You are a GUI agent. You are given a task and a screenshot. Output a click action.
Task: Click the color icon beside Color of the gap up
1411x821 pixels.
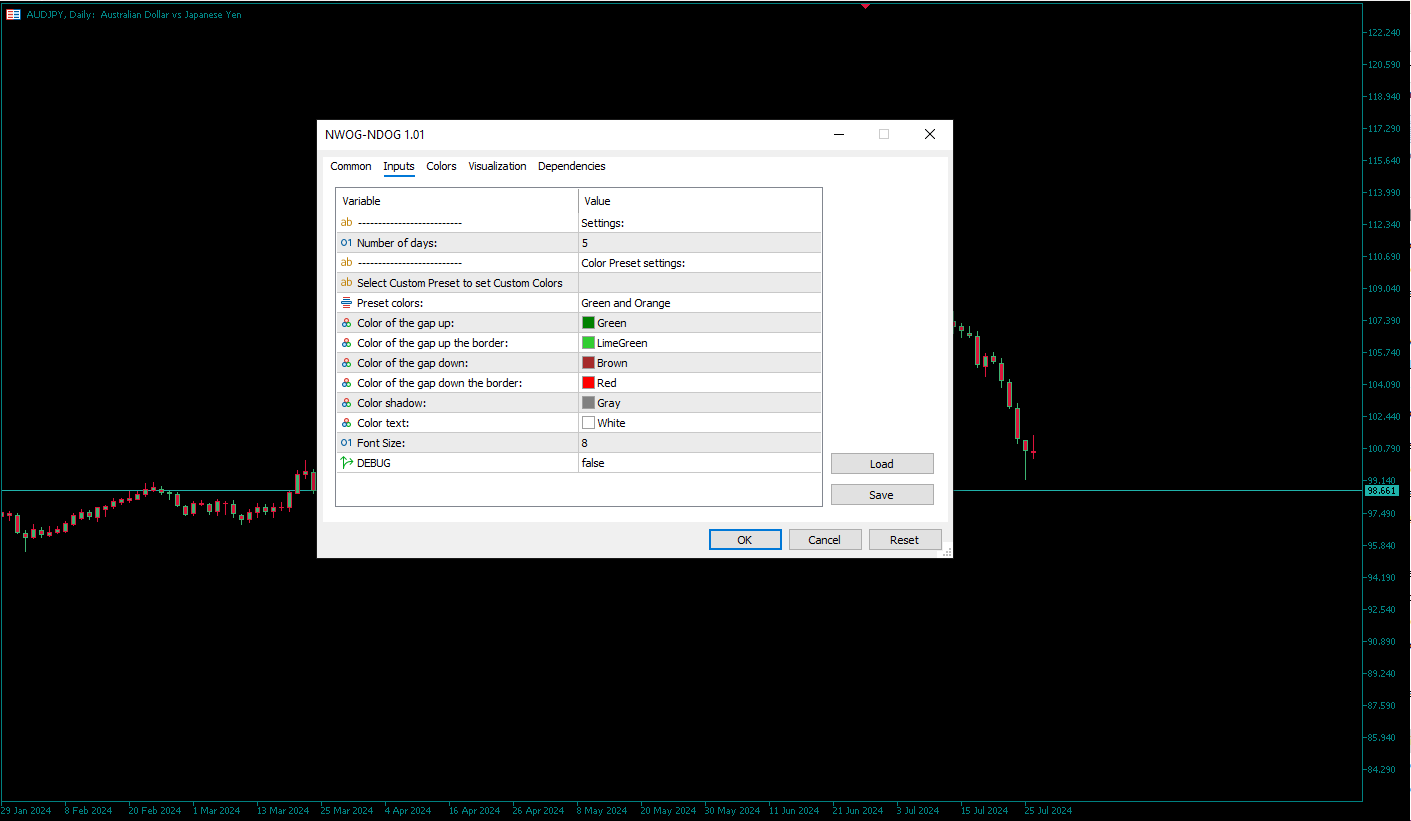tap(346, 323)
